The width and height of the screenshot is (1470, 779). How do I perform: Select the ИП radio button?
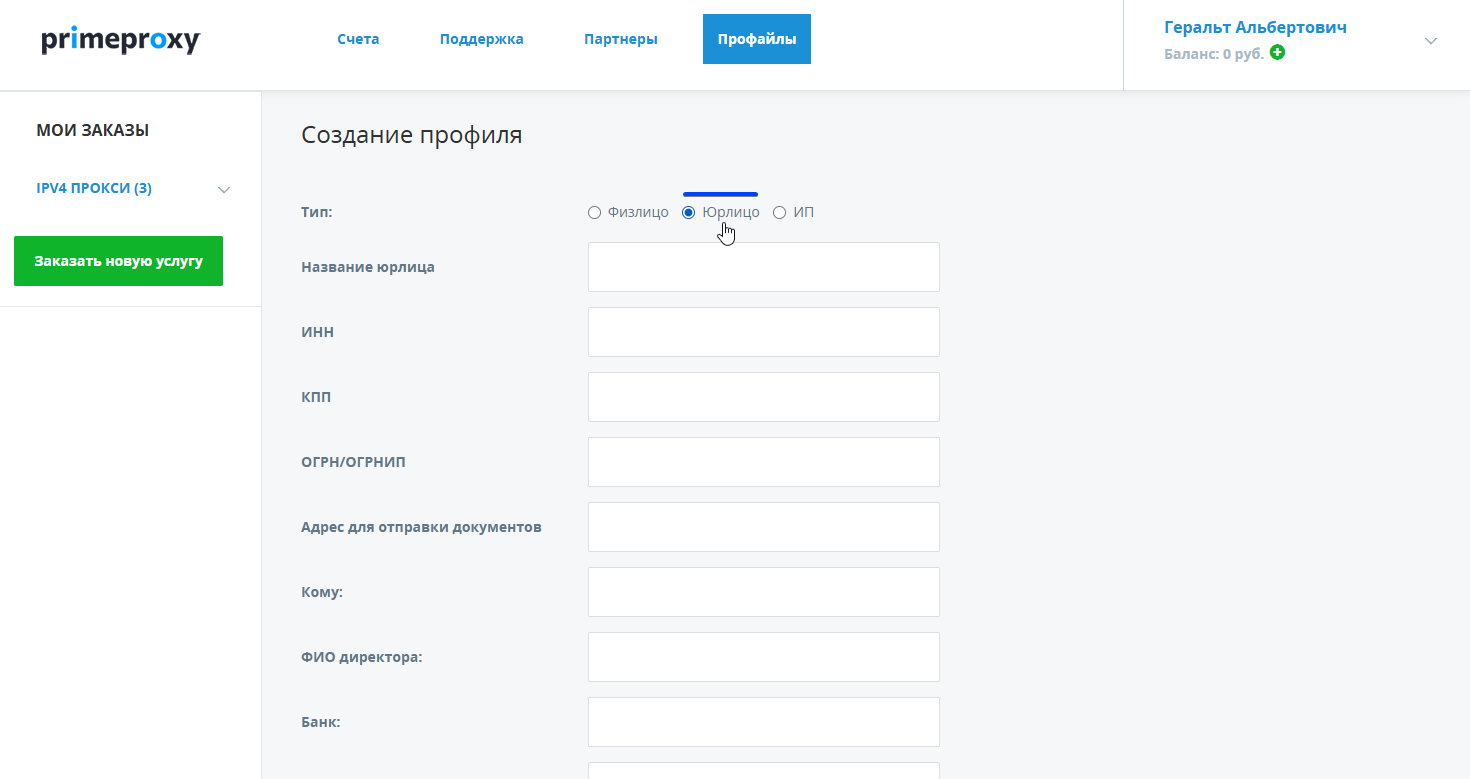click(x=779, y=212)
